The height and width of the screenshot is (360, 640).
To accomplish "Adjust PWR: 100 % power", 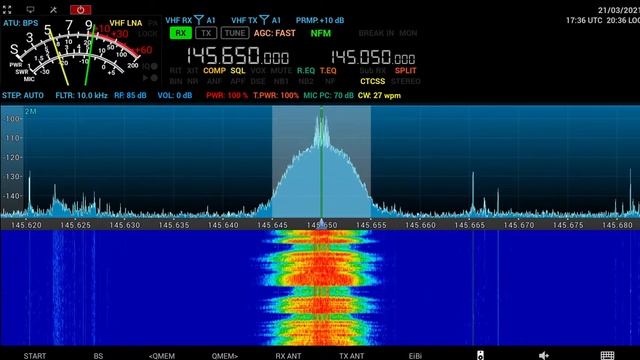I will [x=227, y=96].
